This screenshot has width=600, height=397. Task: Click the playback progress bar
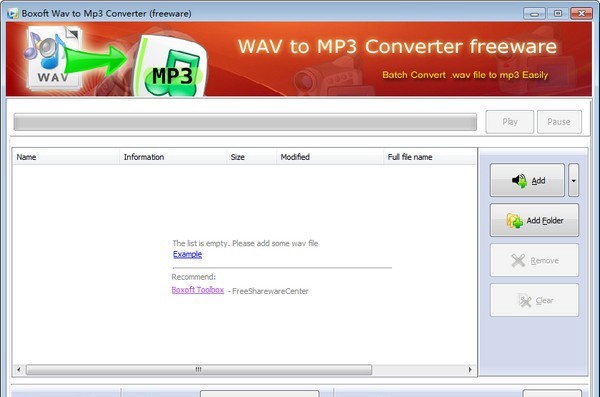click(x=245, y=122)
